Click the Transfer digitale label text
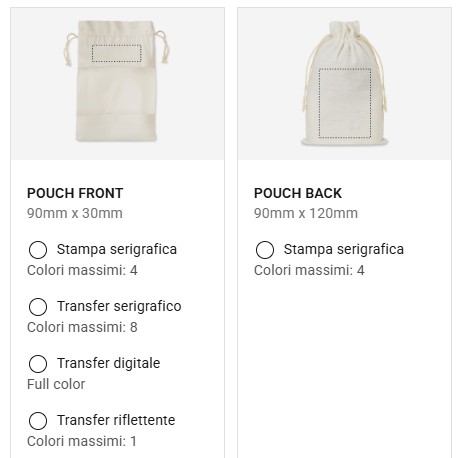Screen dimensions: 460x458 [x=108, y=363]
